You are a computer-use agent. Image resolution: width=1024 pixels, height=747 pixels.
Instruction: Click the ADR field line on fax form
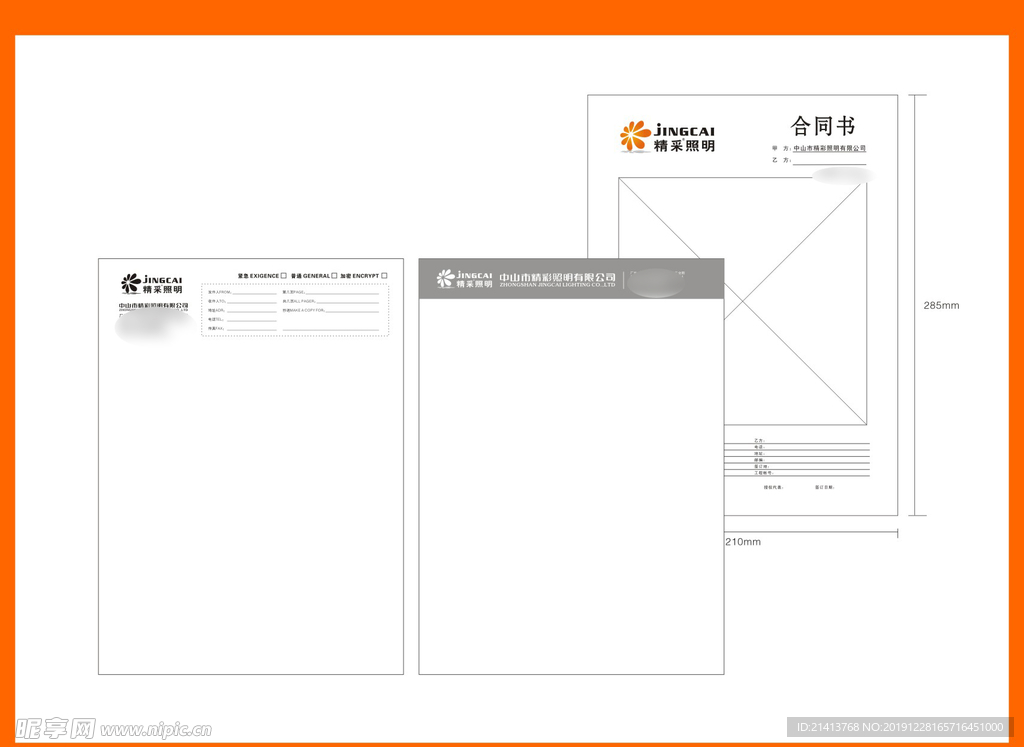pyautogui.click(x=252, y=311)
